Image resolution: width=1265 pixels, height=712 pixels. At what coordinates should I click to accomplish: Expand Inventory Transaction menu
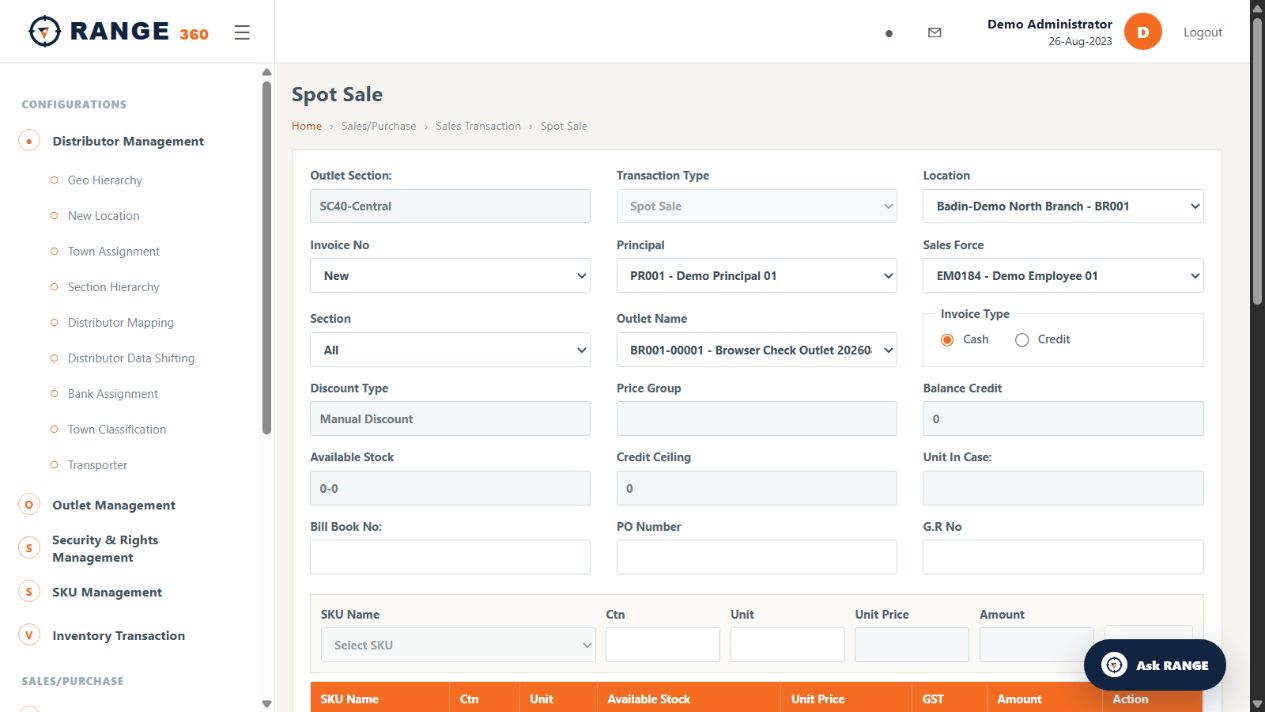[x=119, y=635]
